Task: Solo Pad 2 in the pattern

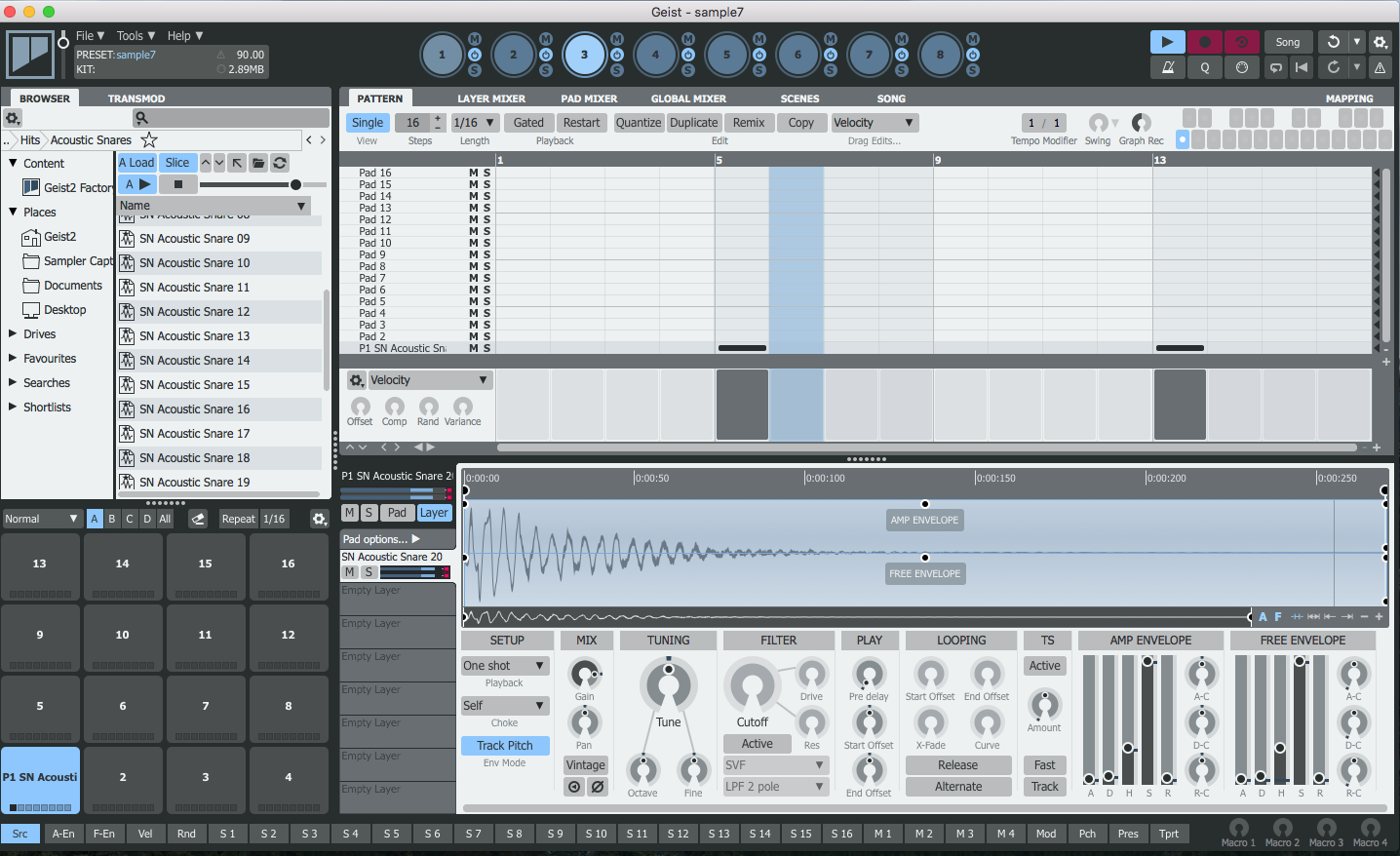Action: (x=486, y=336)
